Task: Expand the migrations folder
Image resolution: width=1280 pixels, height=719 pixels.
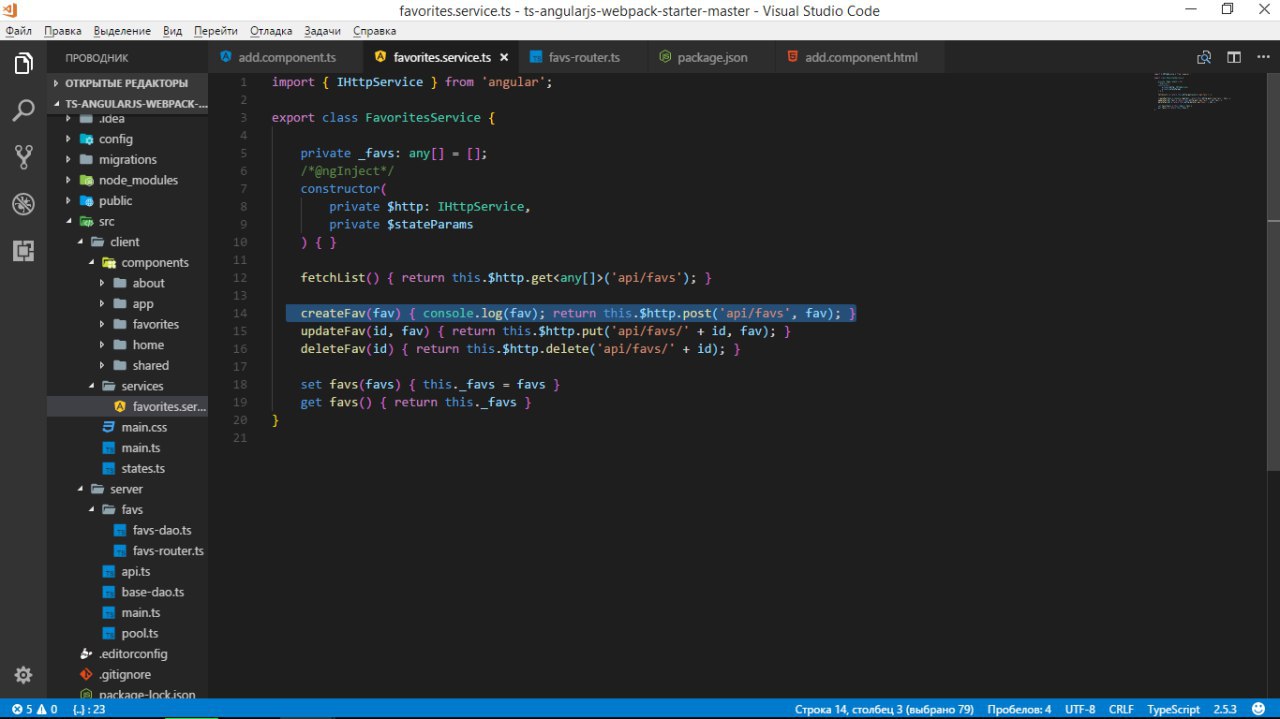Action: pos(128,159)
